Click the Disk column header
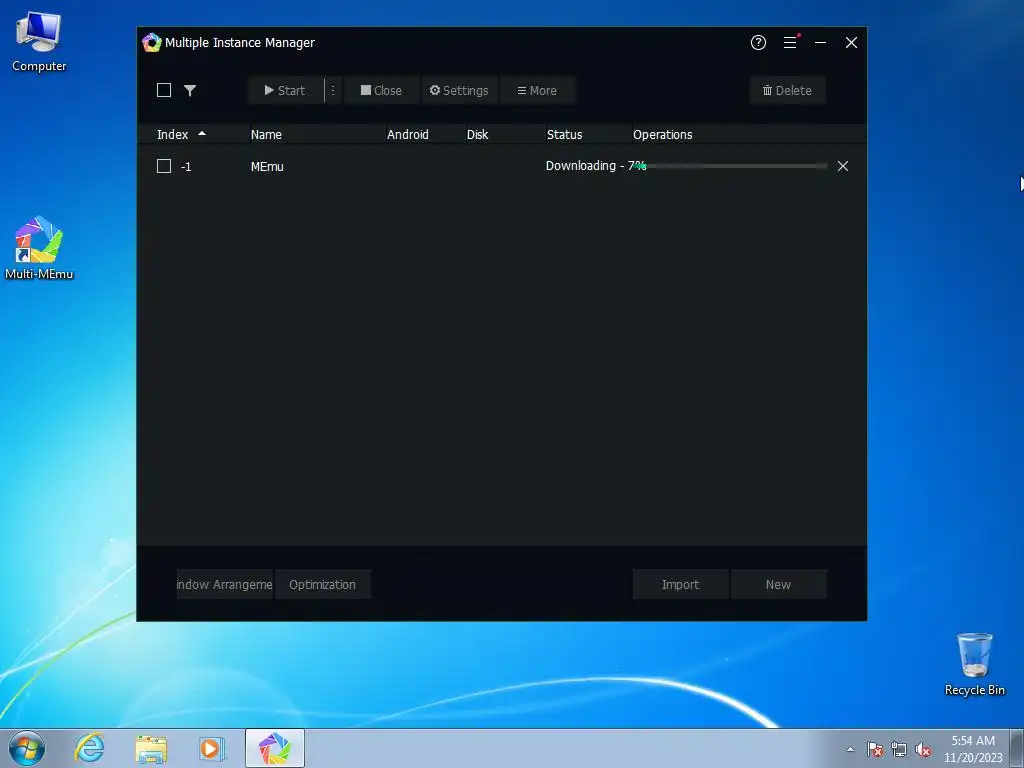The height and width of the screenshot is (768, 1024). click(x=477, y=135)
